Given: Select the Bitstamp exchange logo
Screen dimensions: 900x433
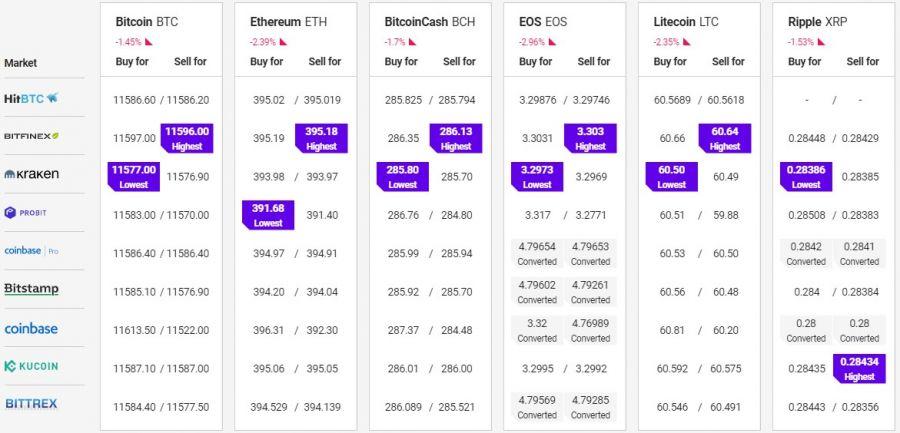Looking at the screenshot, I should point(31,289).
